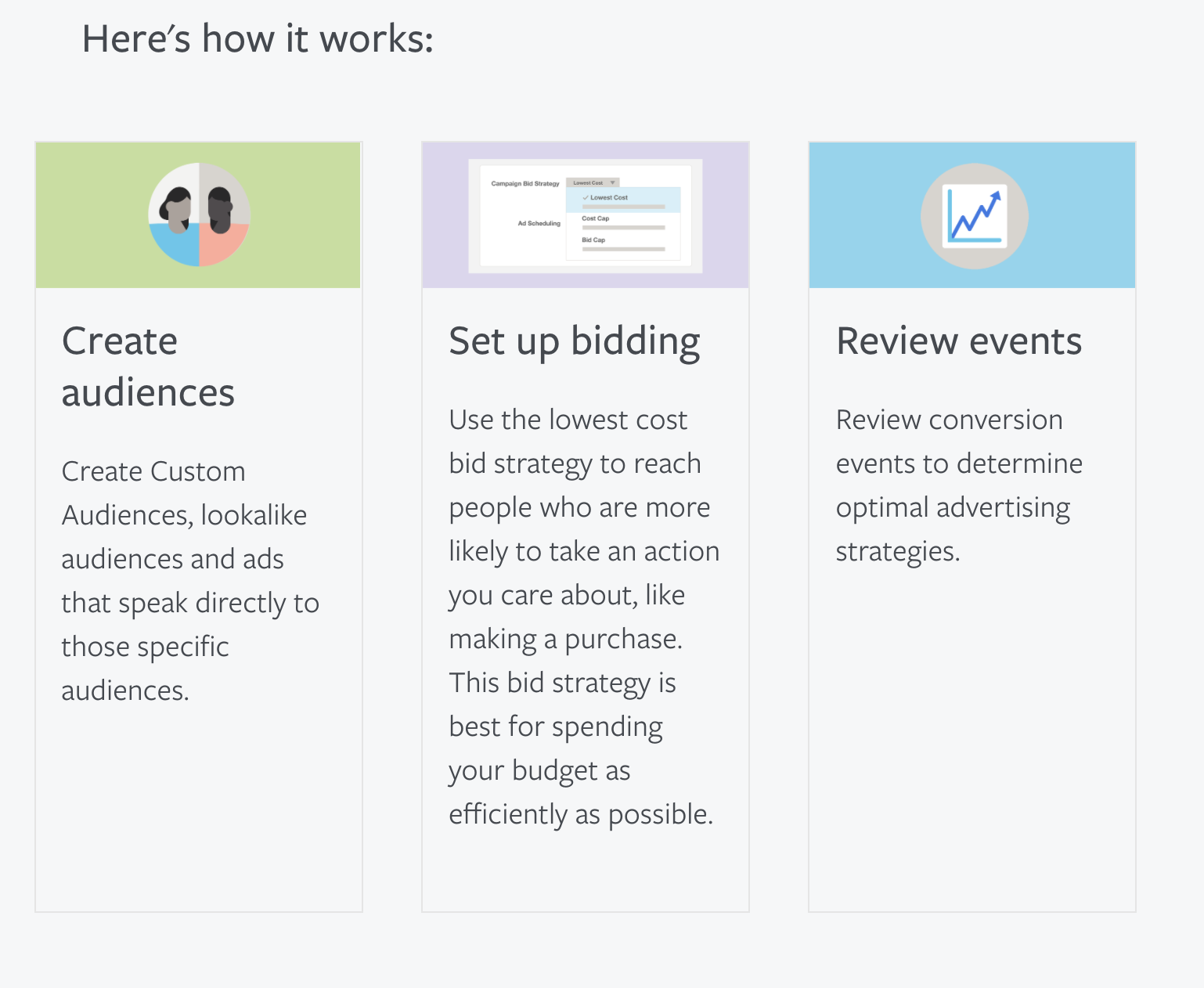1204x988 pixels.
Task: Click the rising chart icon above Review events
Action: tap(975, 216)
